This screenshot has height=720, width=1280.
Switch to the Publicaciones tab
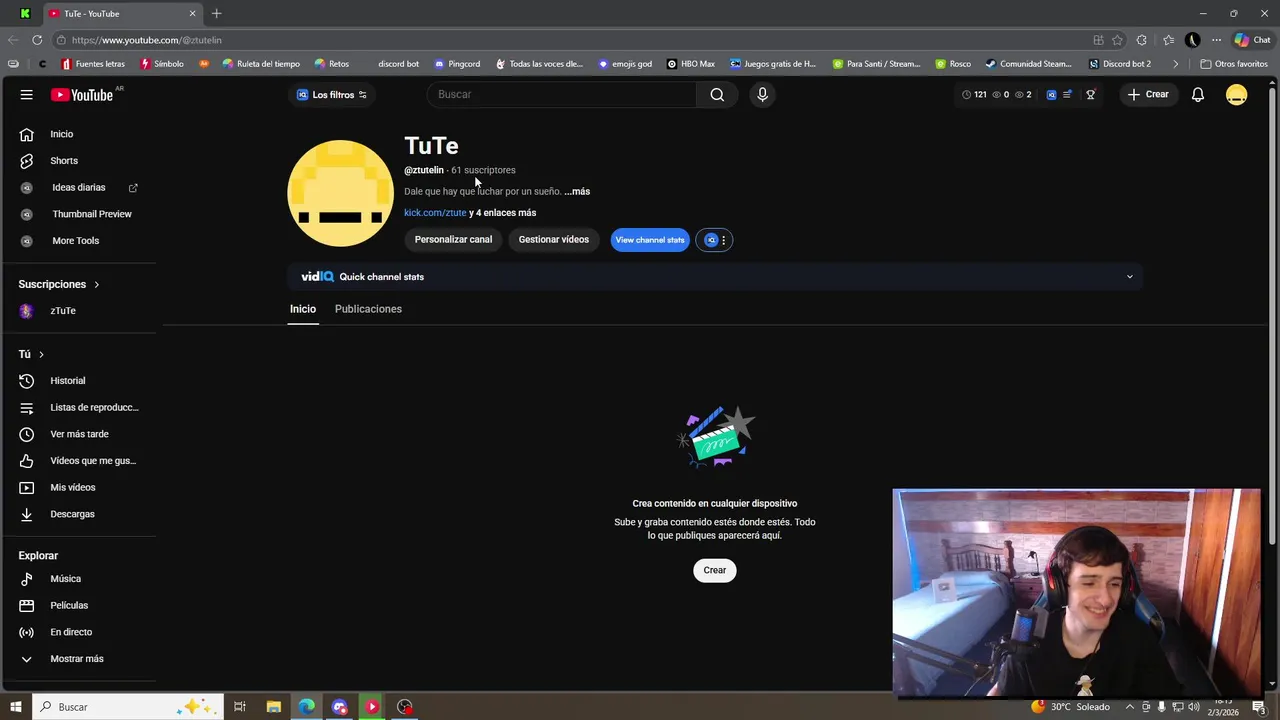click(368, 309)
